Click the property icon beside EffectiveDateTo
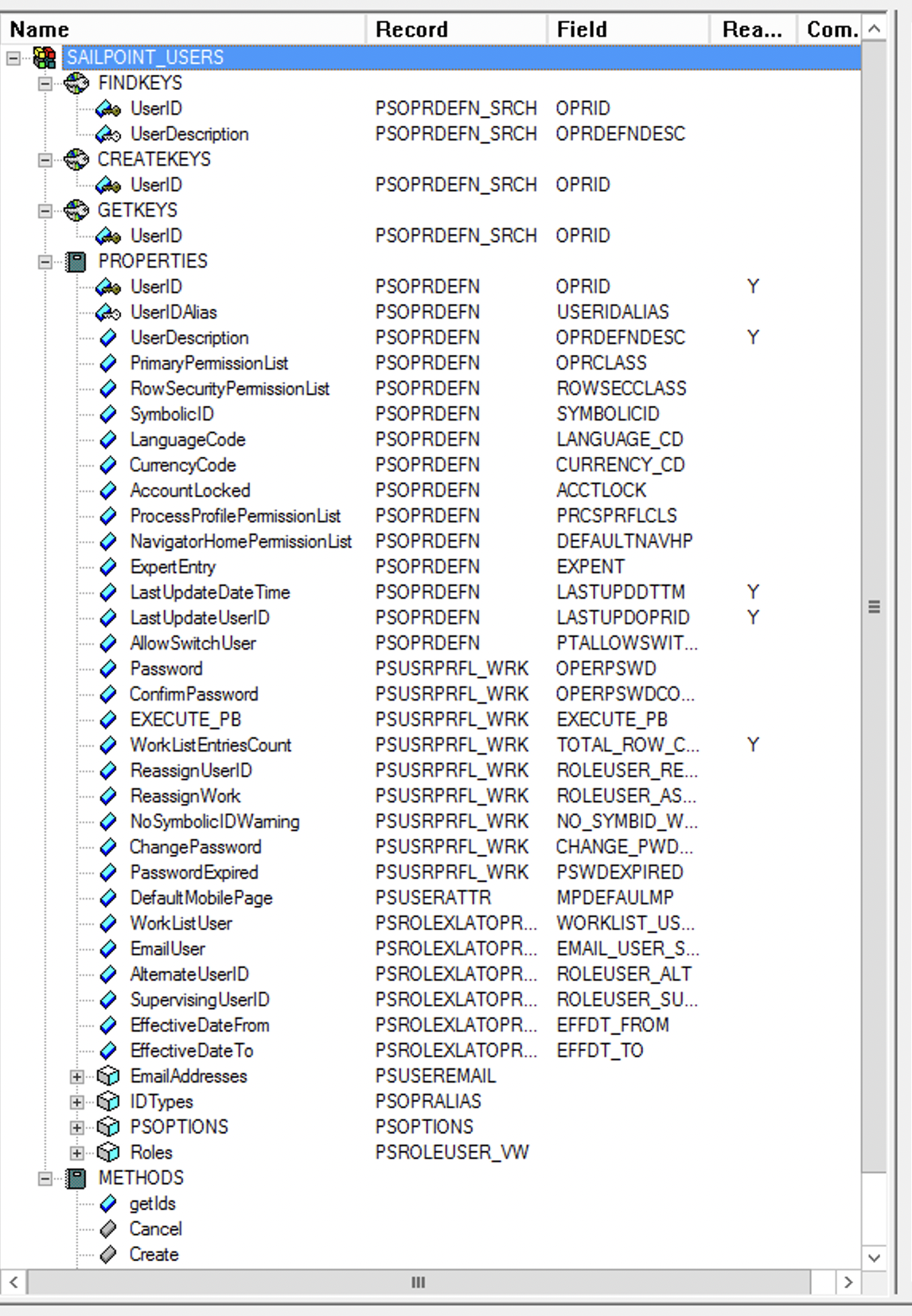This screenshot has width=912, height=1316. click(x=108, y=1051)
